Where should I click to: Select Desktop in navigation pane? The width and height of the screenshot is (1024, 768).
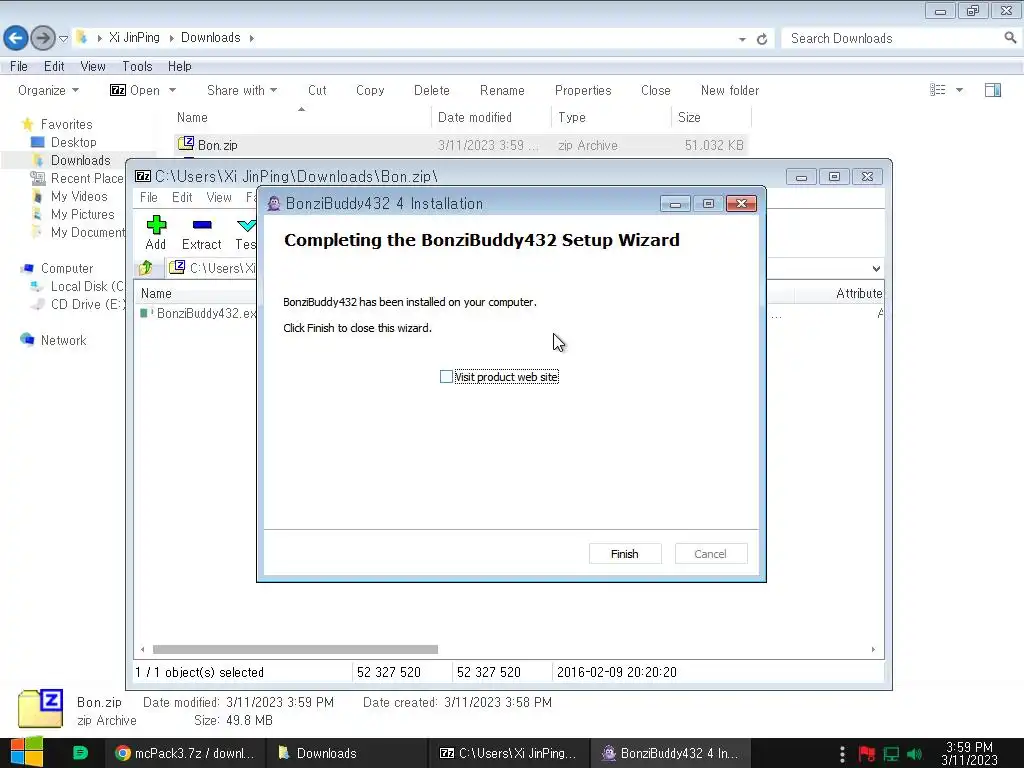pyautogui.click(x=73, y=142)
